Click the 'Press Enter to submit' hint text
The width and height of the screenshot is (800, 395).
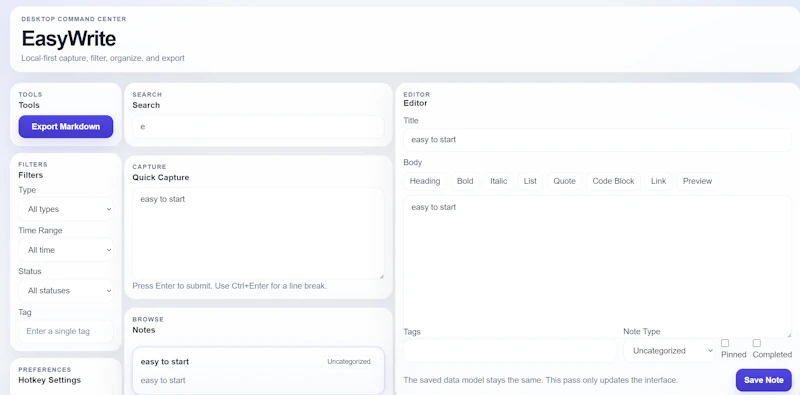229,286
